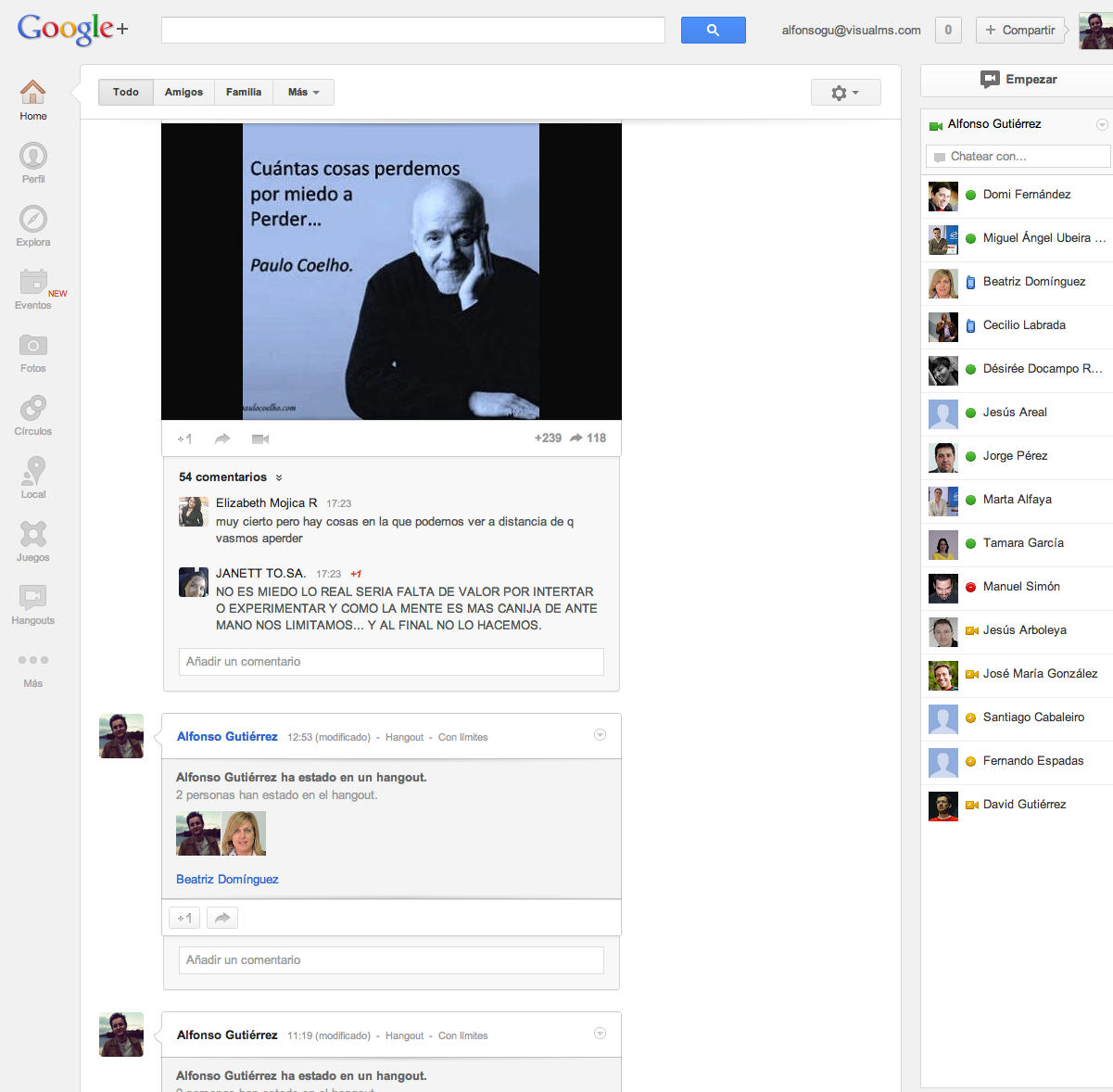Open stream settings gear dropdown
The height and width of the screenshot is (1092, 1113).
(845, 93)
